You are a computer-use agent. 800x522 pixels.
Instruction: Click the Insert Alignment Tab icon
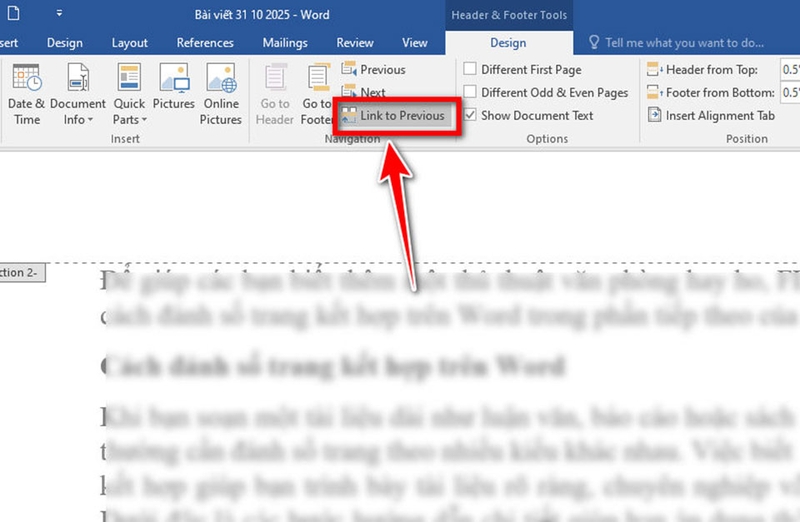(x=654, y=115)
